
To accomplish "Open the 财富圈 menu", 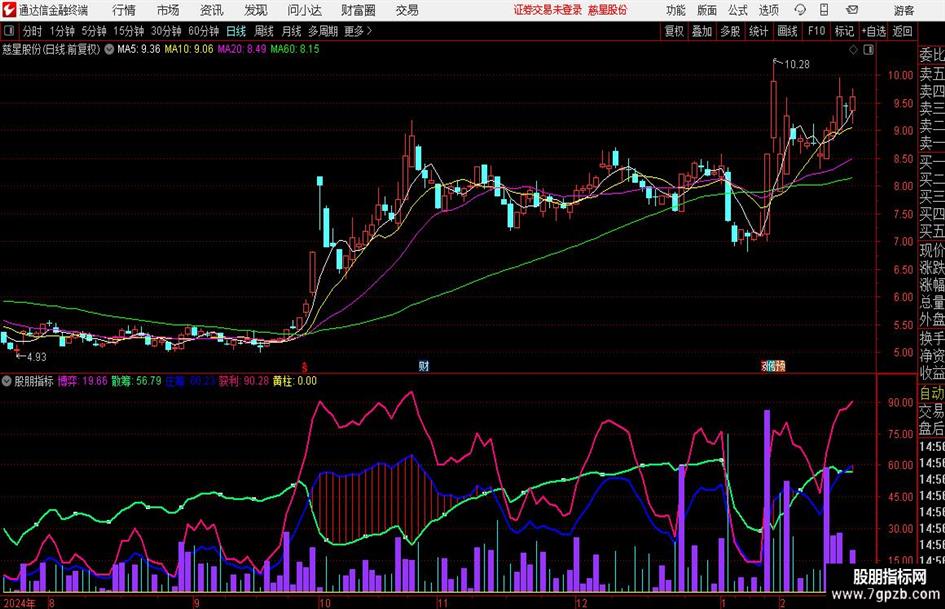I will point(359,10).
